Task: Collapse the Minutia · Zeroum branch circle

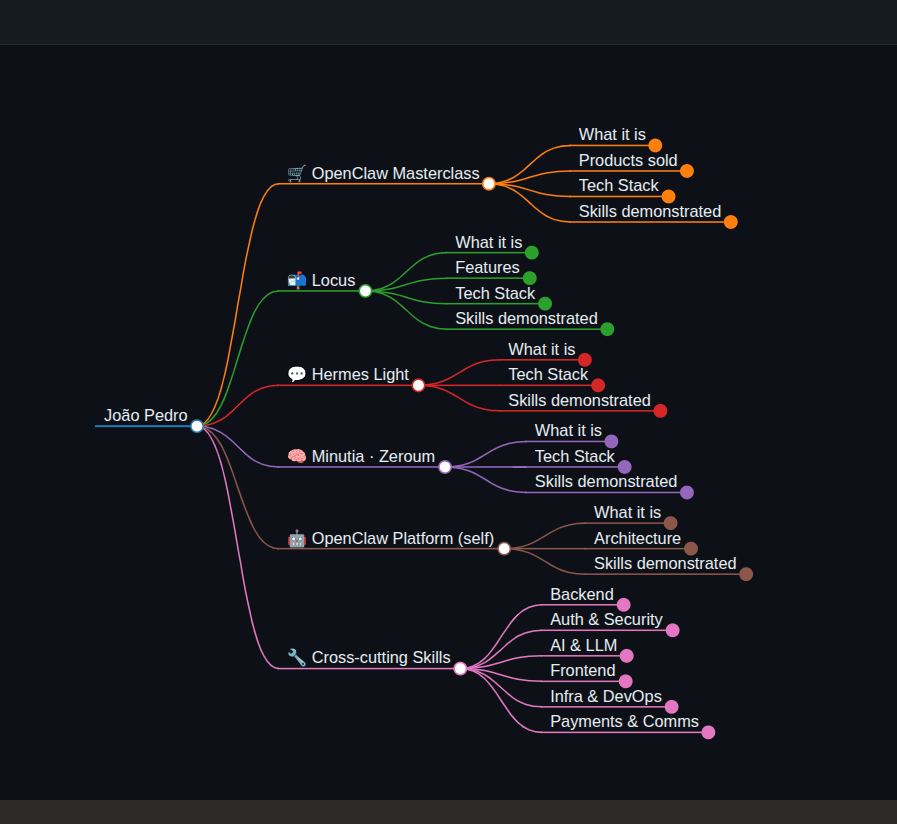Action: [445, 467]
